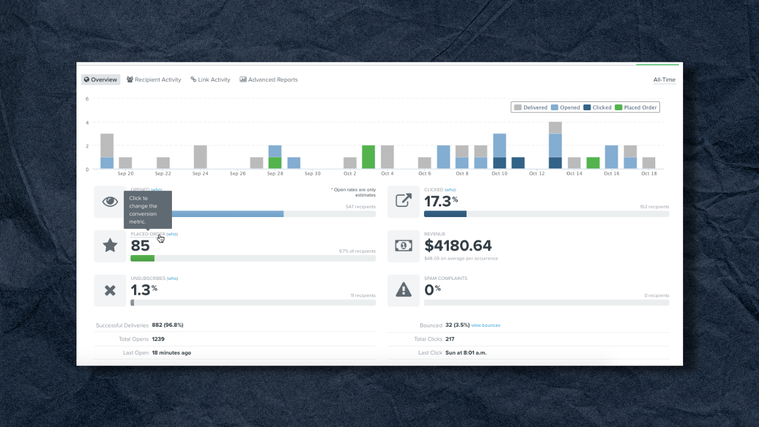Click the eye icon for Opened metric

point(110,202)
